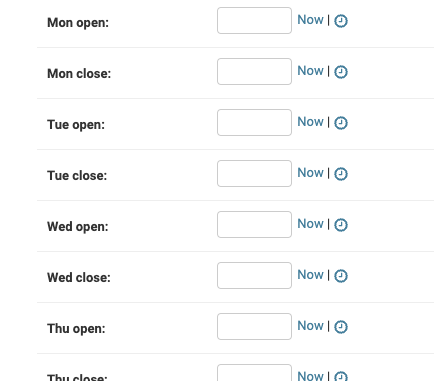Focus the Wed close time field
This screenshot has width=434, height=381.
(254, 276)
